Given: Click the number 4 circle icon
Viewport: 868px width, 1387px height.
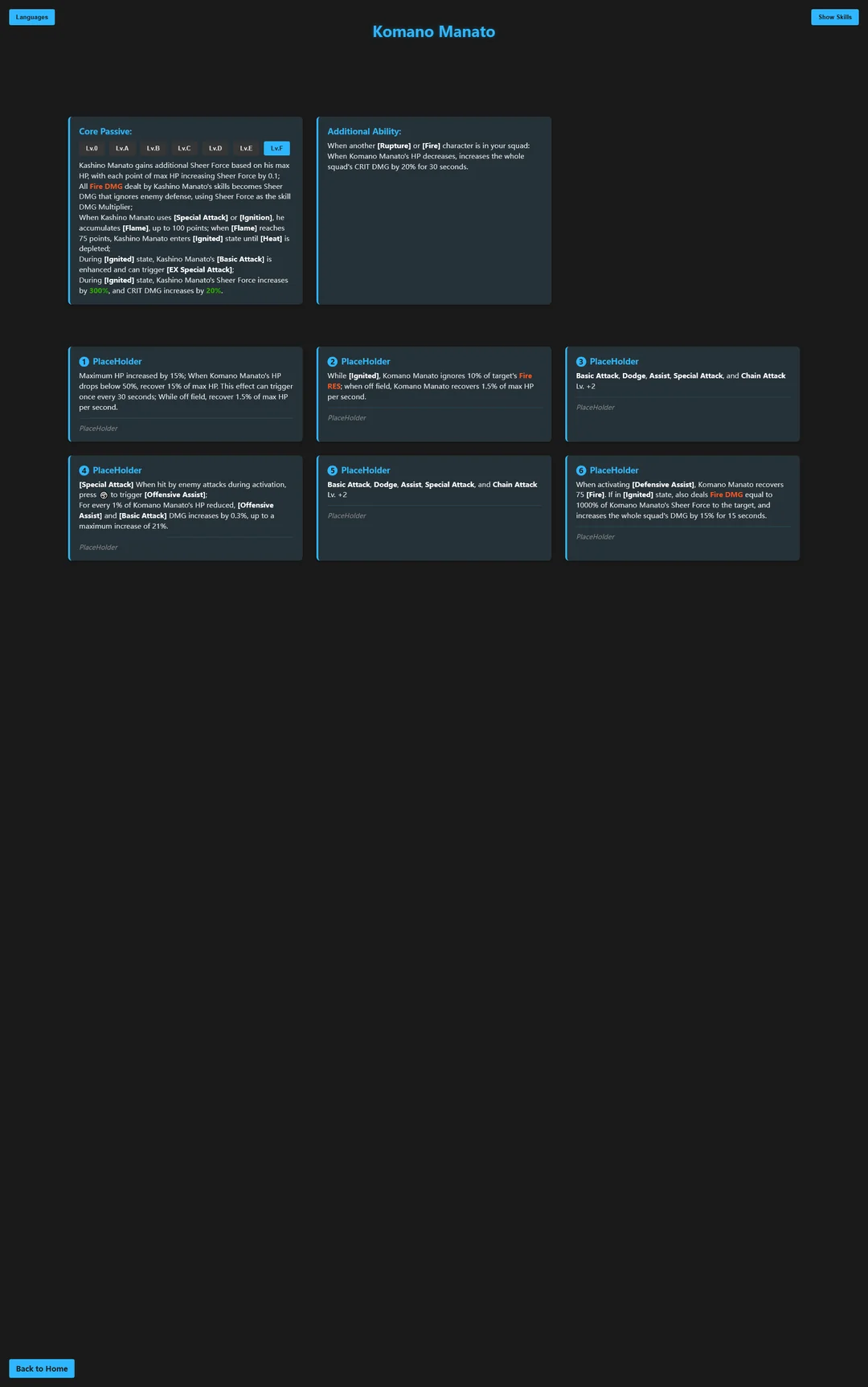Looking at the screenshot, I should pos(84,470).
